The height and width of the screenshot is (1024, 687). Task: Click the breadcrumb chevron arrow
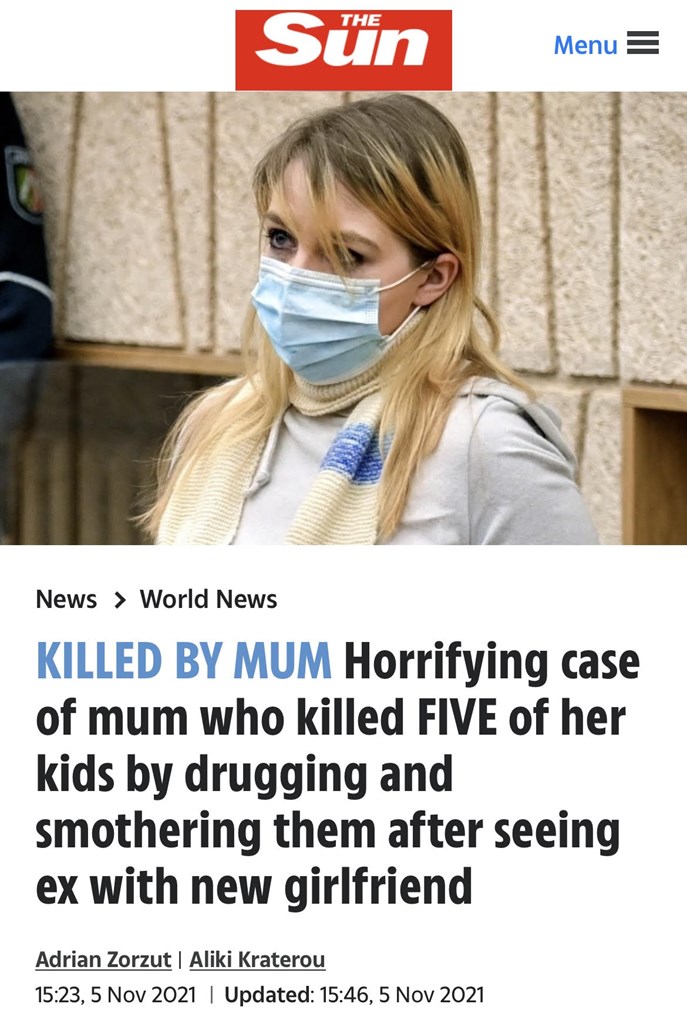(x=119, y=599)
